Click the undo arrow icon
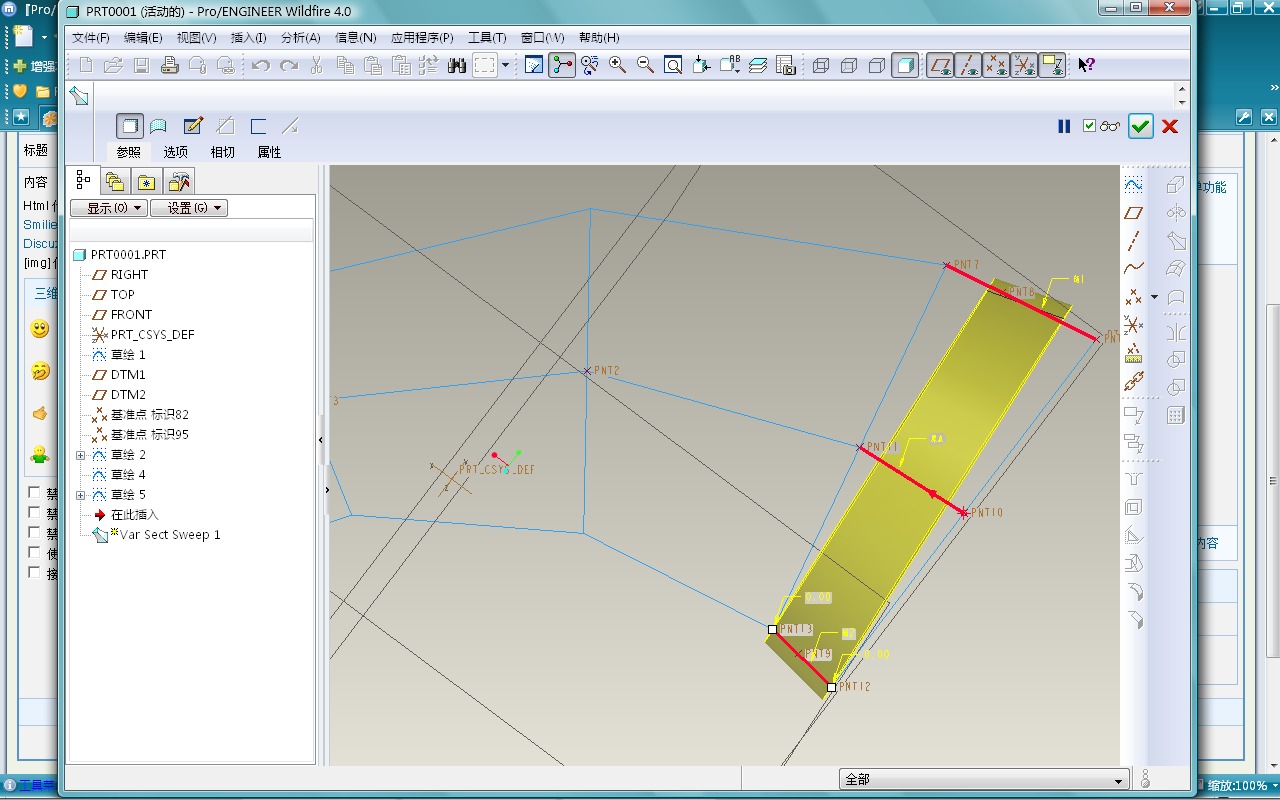Image resolution: width=1280 pixels, height=800 pixels. [261, 66]
